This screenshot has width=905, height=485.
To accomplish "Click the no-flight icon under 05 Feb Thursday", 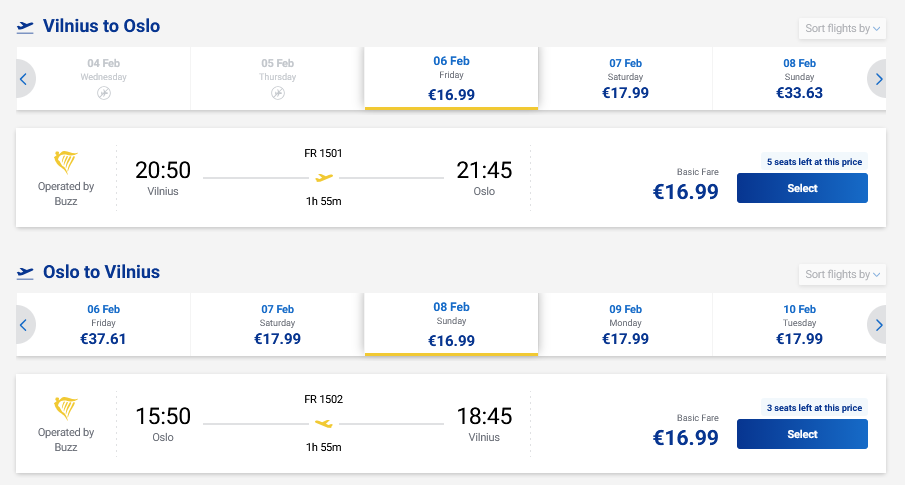I will (277, 93).
